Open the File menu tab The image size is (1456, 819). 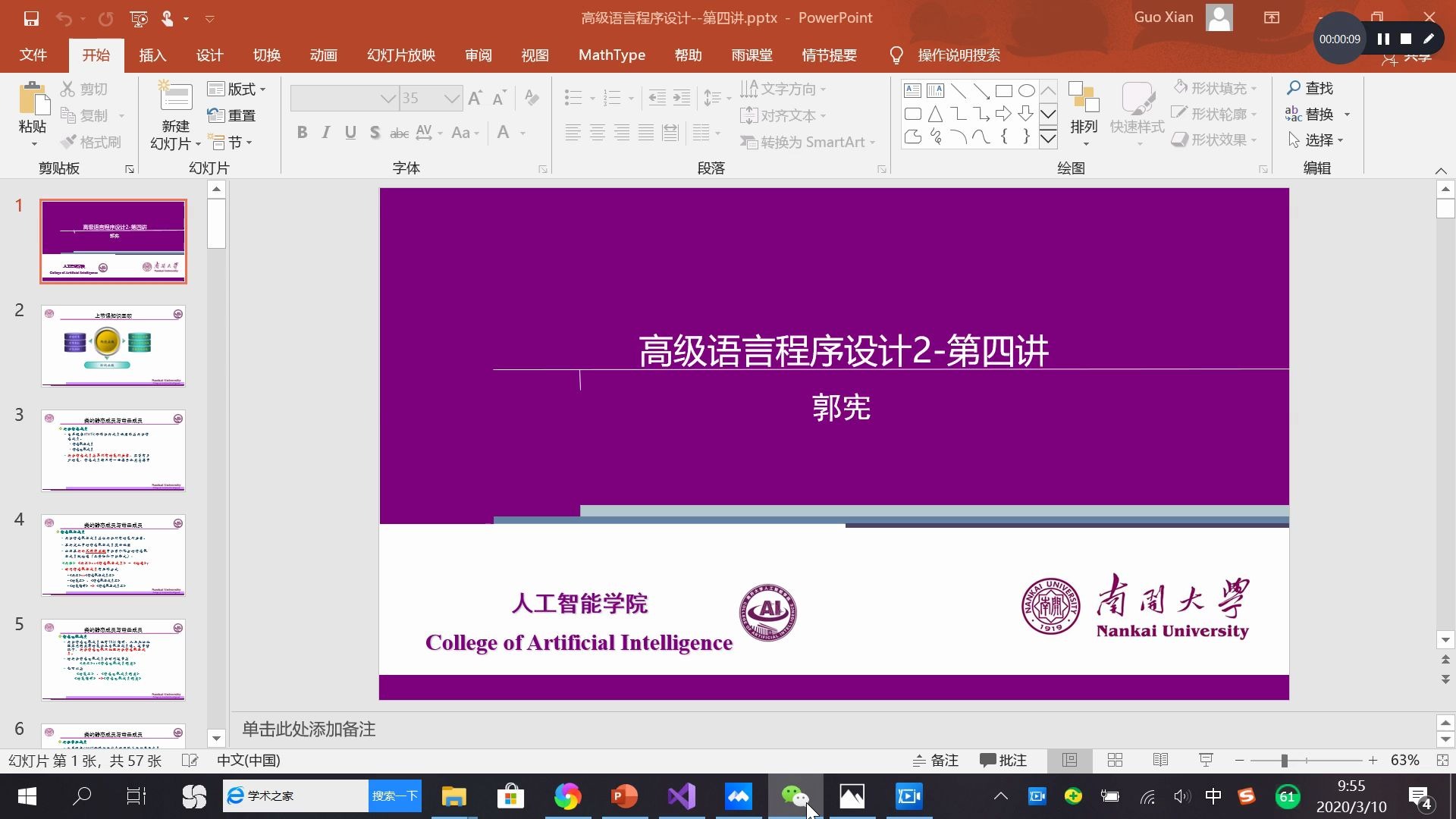(x=33, y=55)
